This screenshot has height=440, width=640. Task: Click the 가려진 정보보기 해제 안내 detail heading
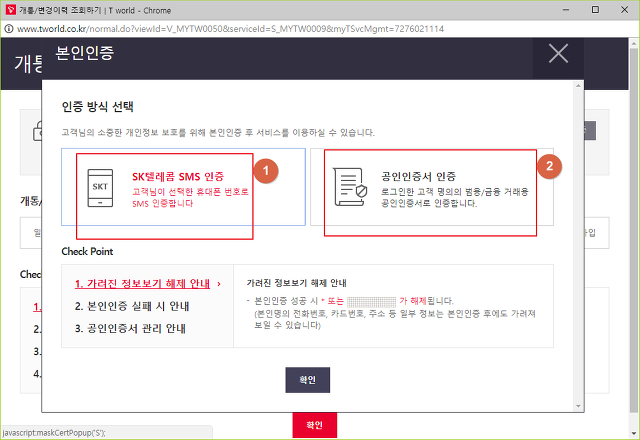pos(297,283)
